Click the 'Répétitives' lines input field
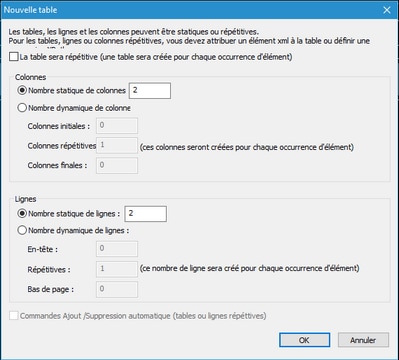This screenshot has height=360, width=399. tap(117, 269)
